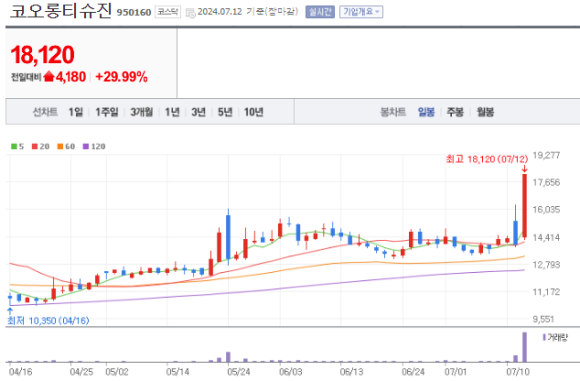The image size is (580, 381).
Task: Click the tallest purple volume bar
Action: [525, 347]
